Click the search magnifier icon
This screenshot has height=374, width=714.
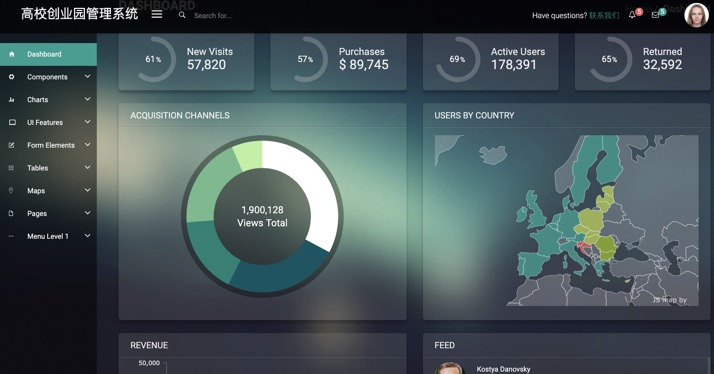tap(182, 15)
